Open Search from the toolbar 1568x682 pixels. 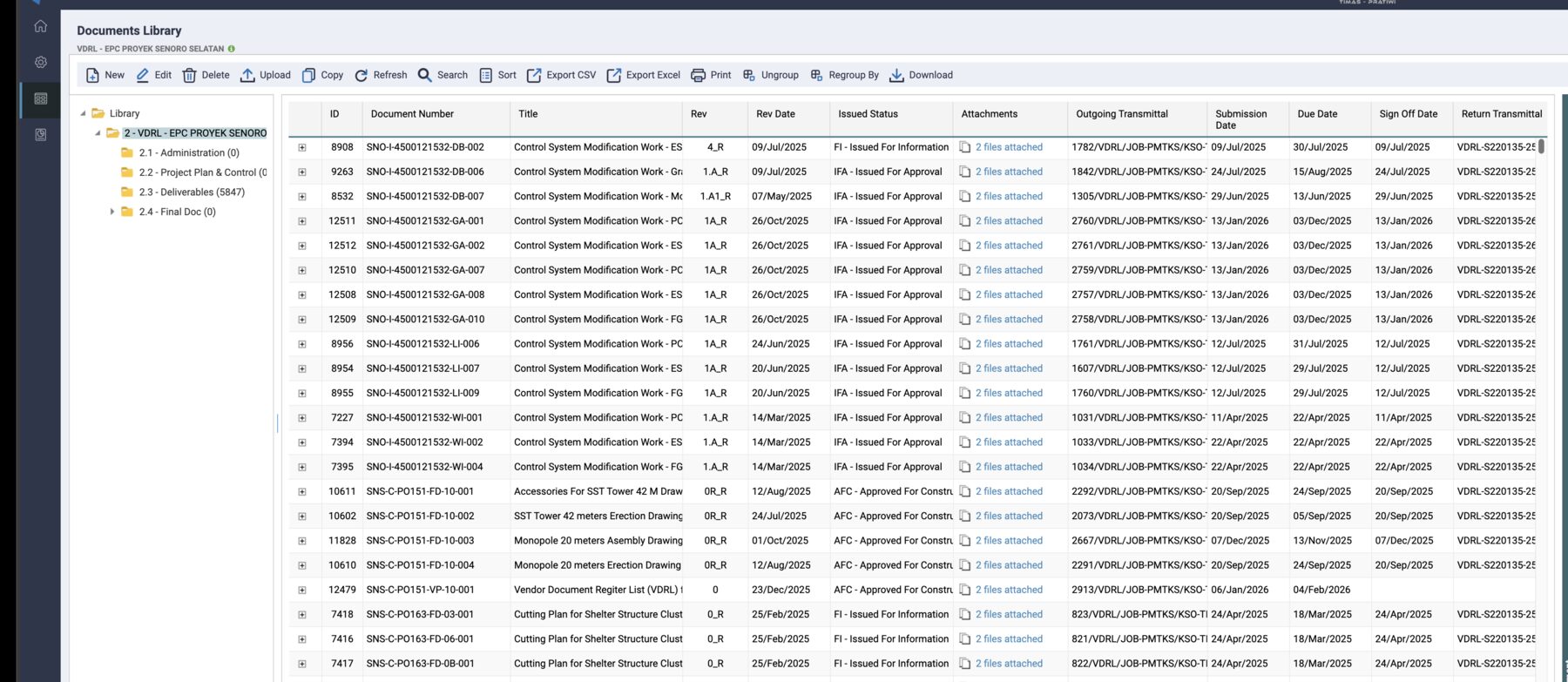tap(443, 75)
